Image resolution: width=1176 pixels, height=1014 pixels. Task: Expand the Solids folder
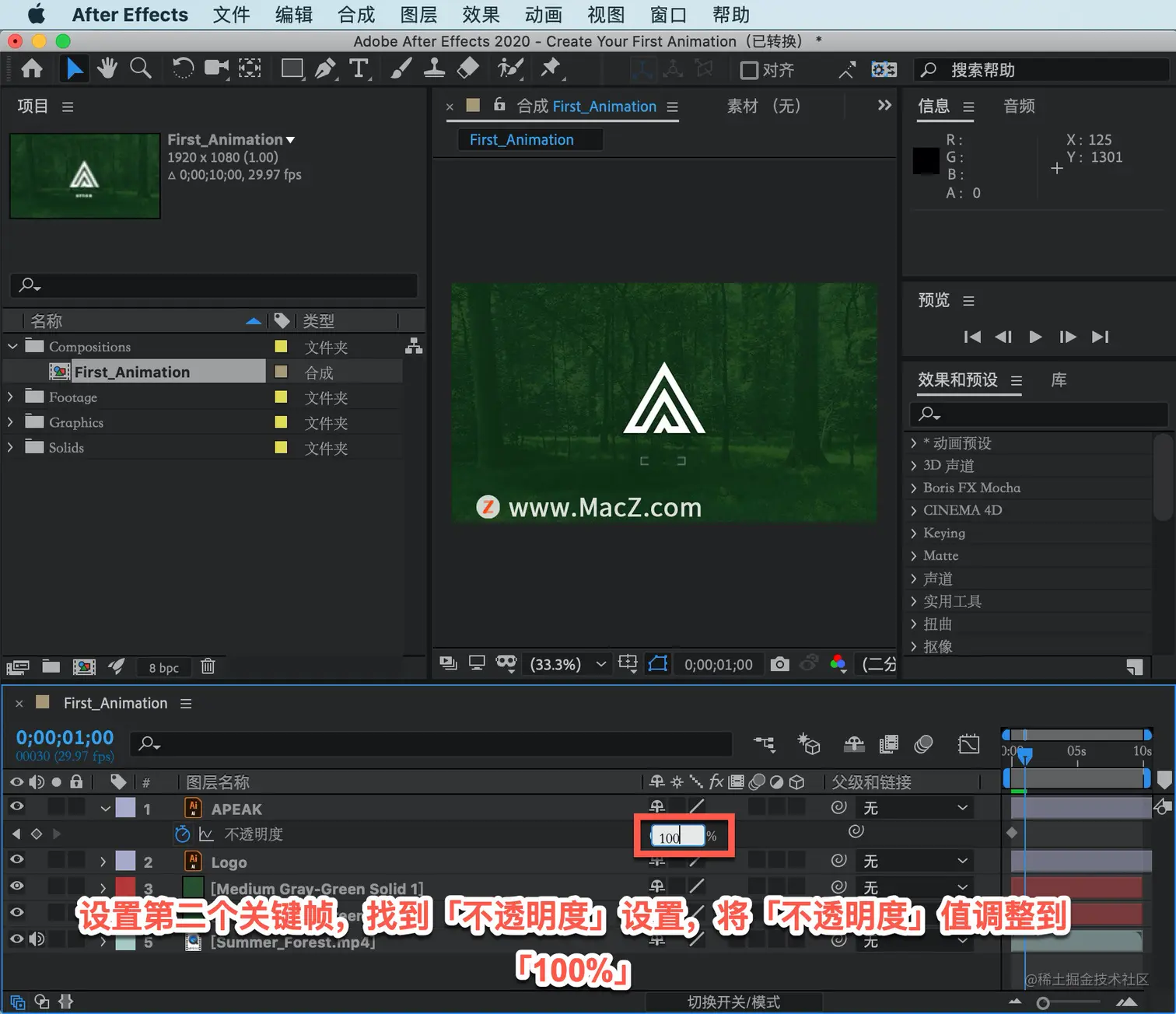click(x=10, y=447)
